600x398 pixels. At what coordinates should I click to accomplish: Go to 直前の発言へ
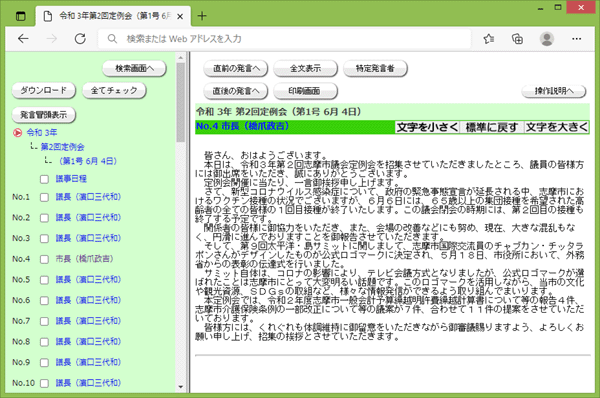[x=235, y=69]
